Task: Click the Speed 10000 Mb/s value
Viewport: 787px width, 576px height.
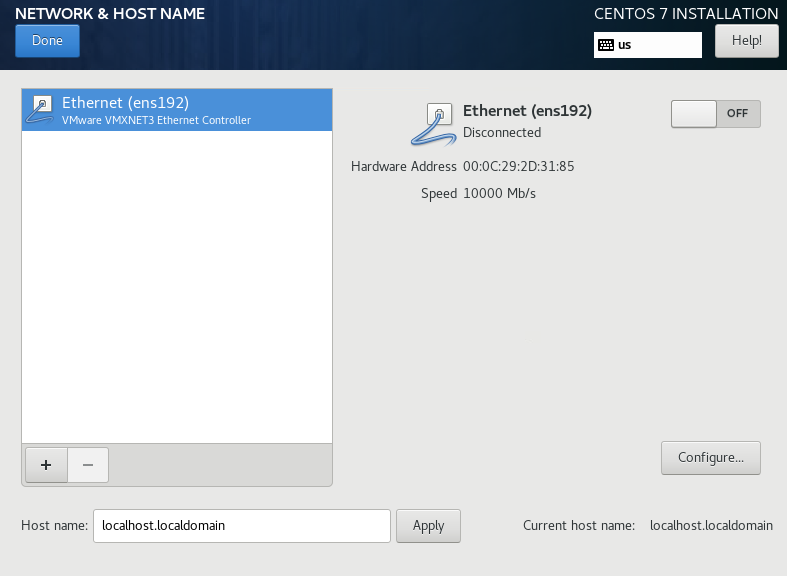Action: [499, 194]
